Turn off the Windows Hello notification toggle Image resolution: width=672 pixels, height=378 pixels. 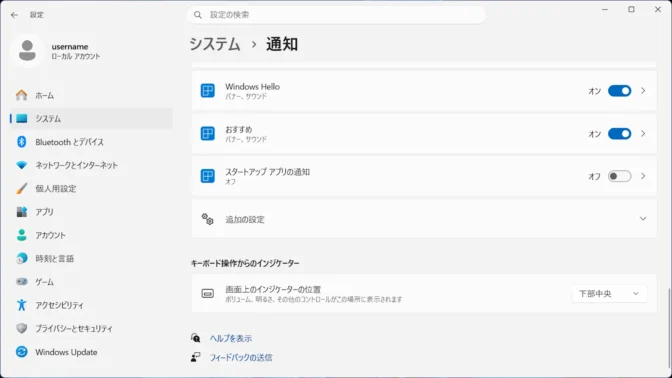tap(619, 91)
